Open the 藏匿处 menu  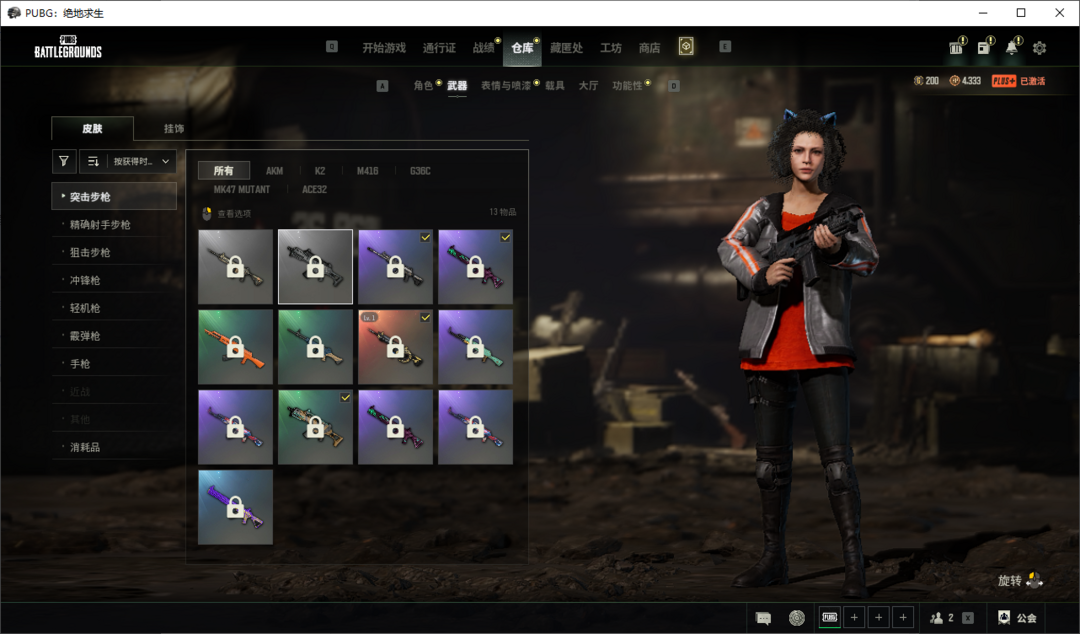click(x=566, y=48)
